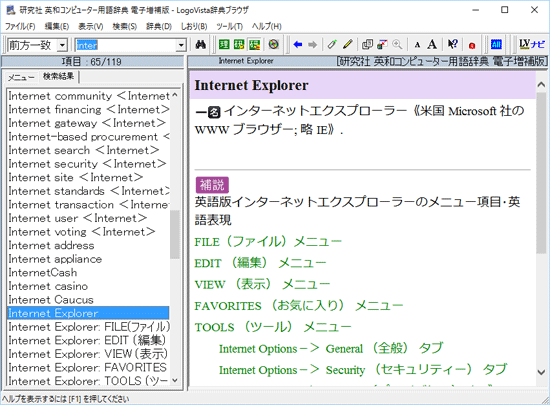This screenshot has width=550, height=405.
Task: Select Internet community in results list
Action: click(x=88, y=96)
